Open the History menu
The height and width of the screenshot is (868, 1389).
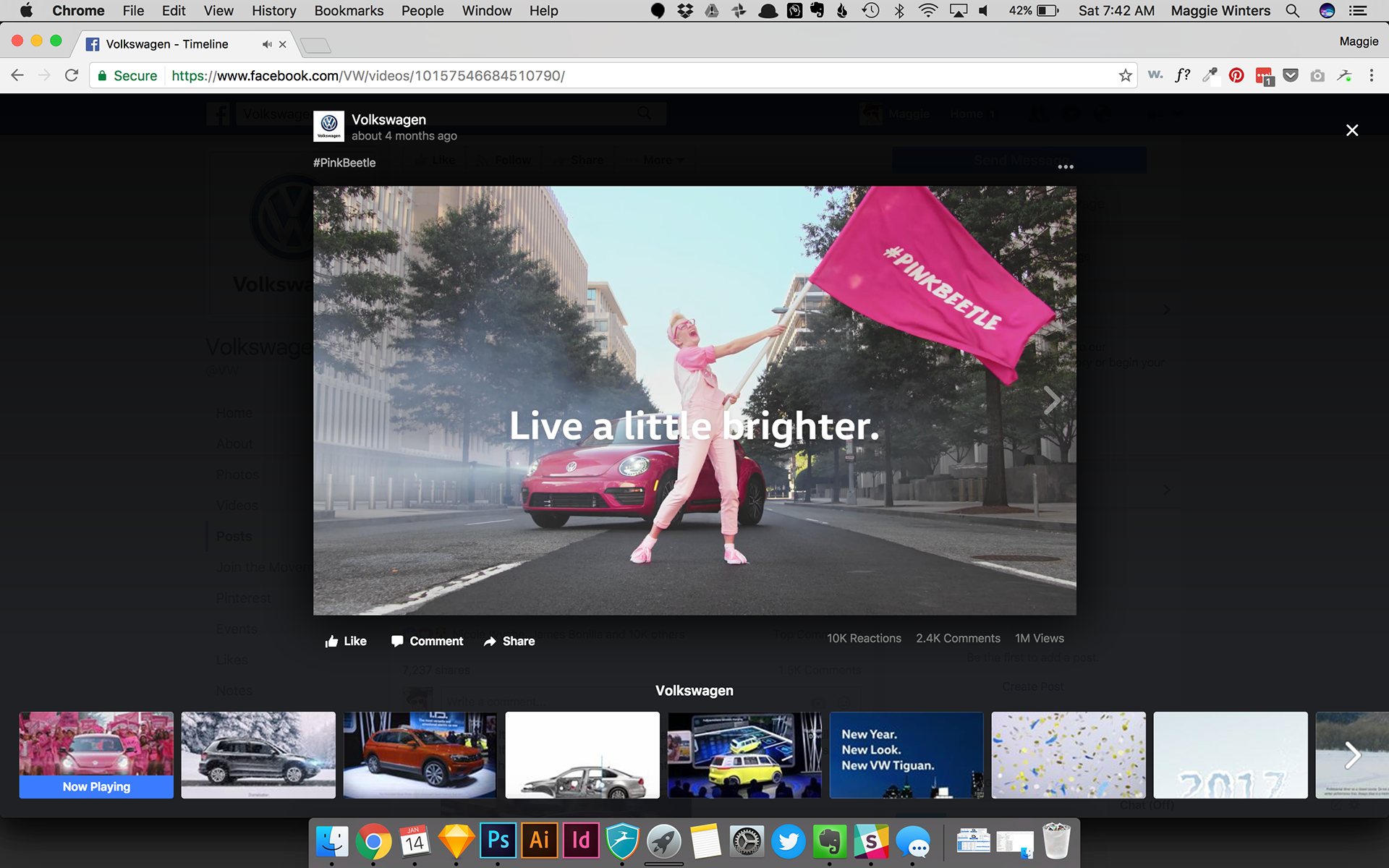[273, 11]
